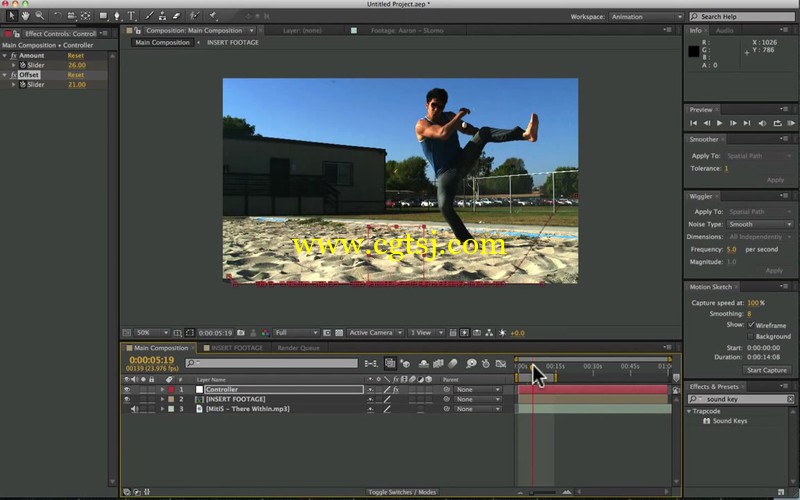Select the Zoom magnifier tool
The image size is (800, 500).
click(x=40, y=16)
